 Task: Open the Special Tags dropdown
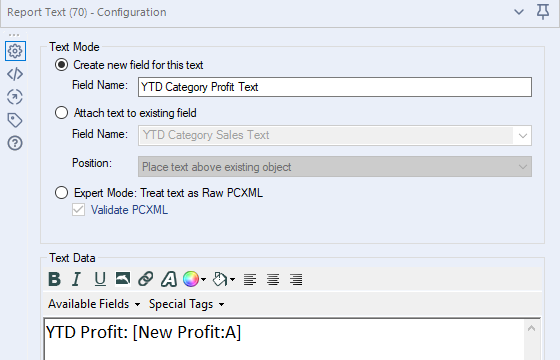186,304
